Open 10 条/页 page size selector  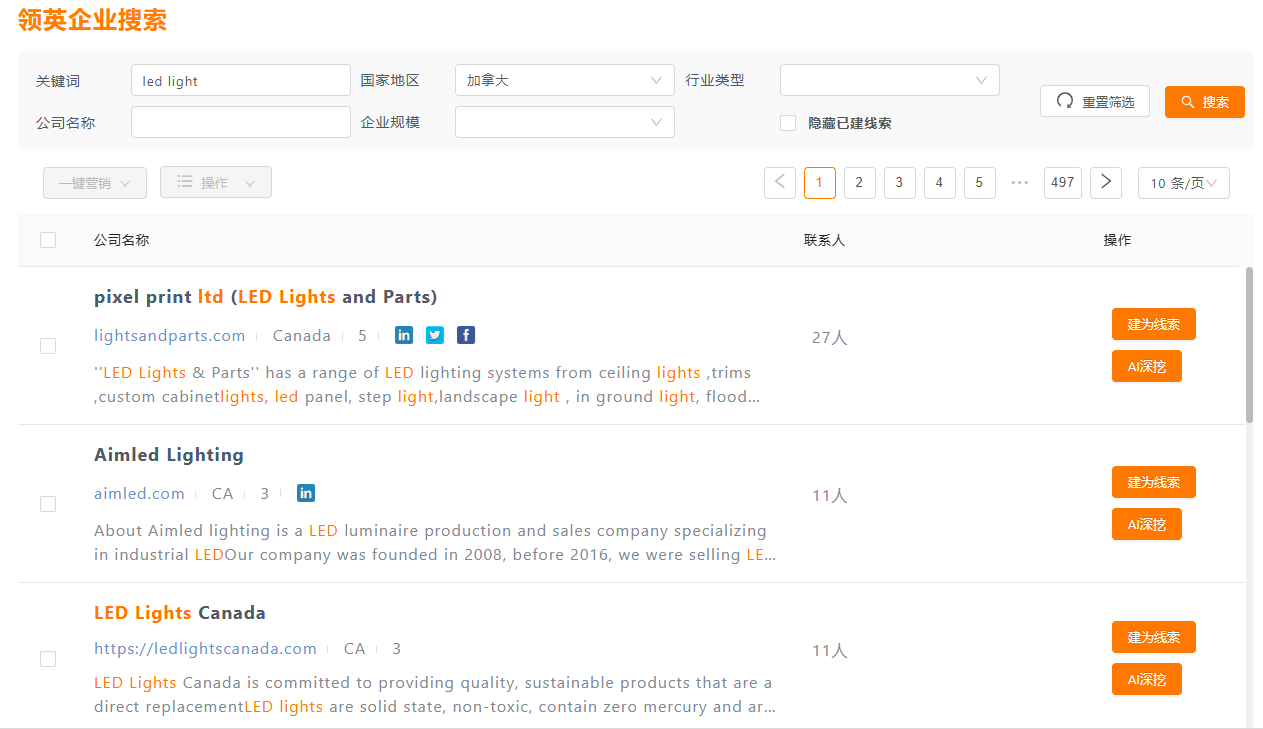pos(1184,183)
